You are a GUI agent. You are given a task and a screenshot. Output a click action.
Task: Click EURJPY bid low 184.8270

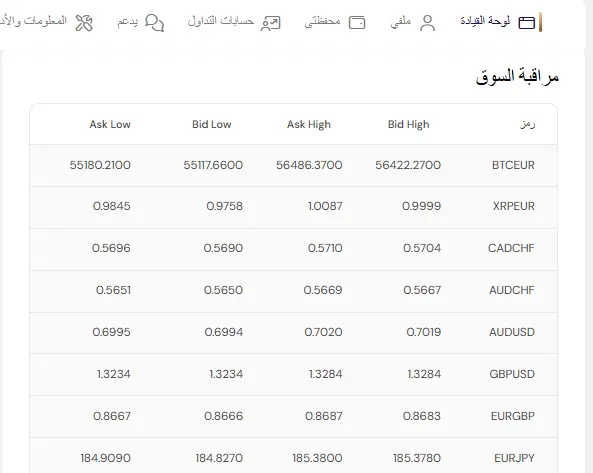[x=219, y=458]
